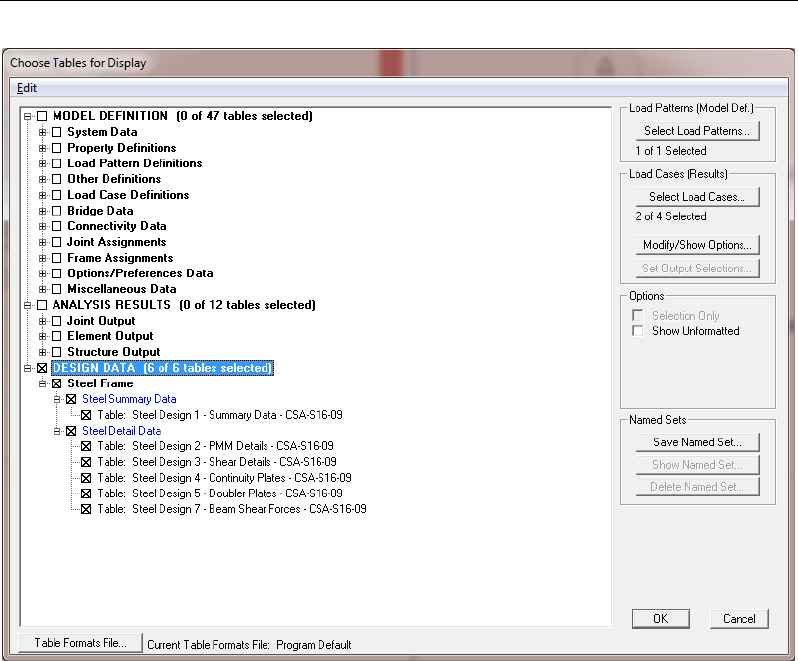Check the Connectivity Data checkbox
Viewport: 798px width, 661px height.
pyautogui.click(x=56, y=226)
